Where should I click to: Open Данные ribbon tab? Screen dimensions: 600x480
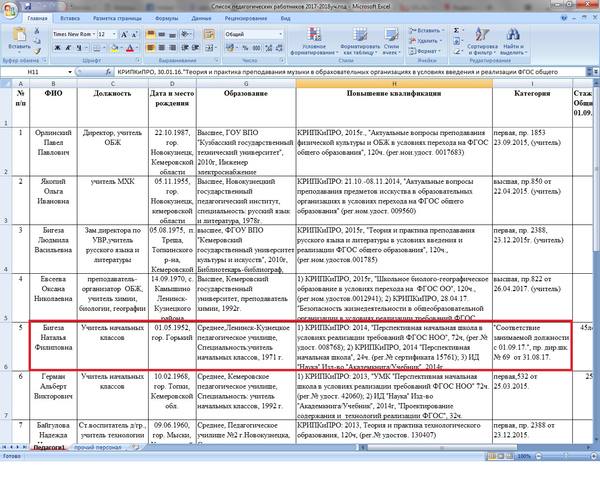pos(201,18)
